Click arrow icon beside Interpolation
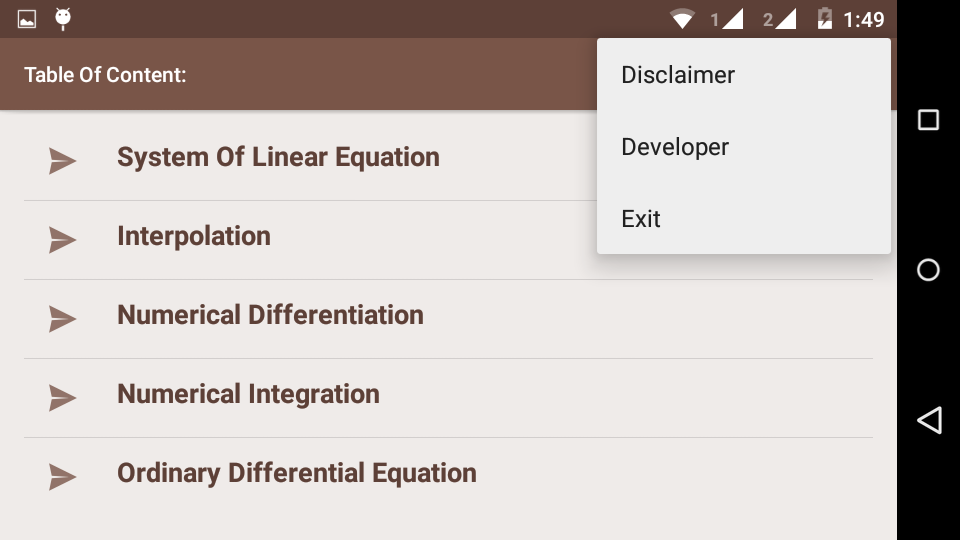This screenshot has height=540, width=960. pos(62,239)
